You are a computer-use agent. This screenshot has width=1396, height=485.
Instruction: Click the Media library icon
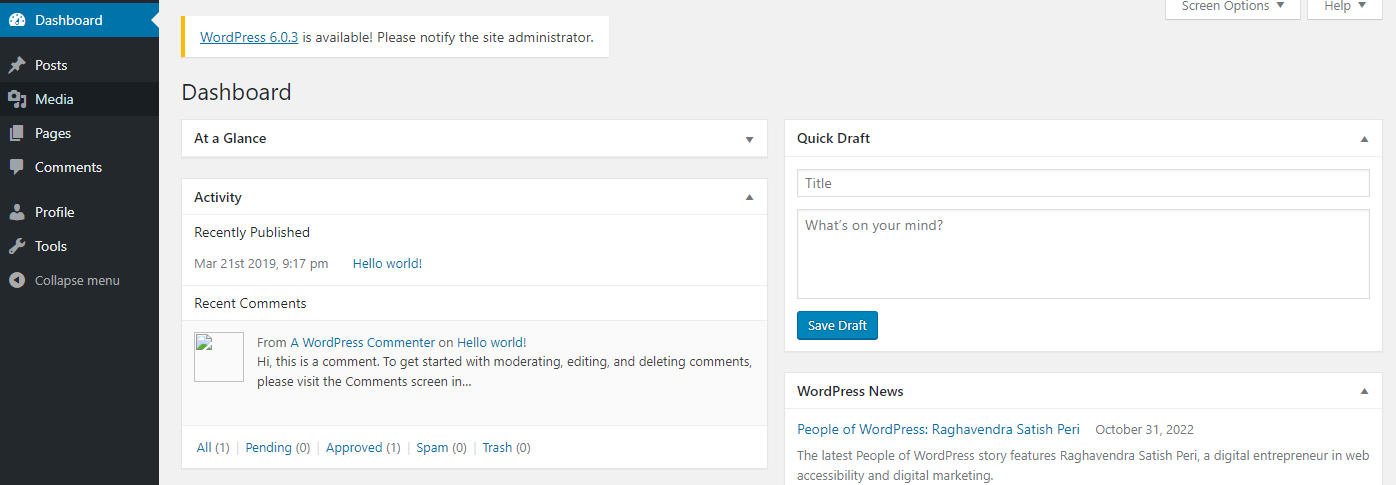pos(17,99)
